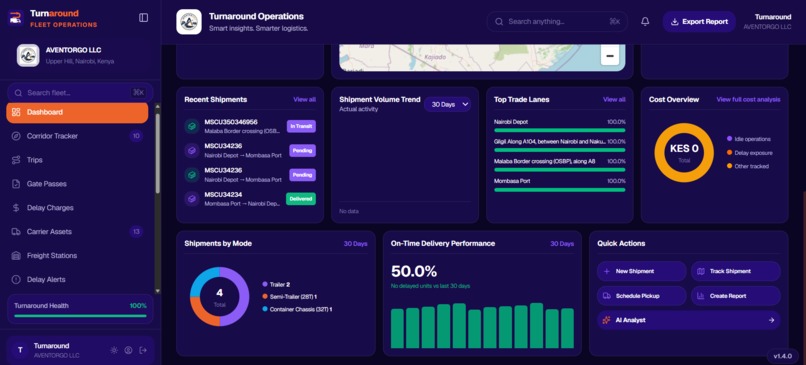Click the Search fleet input field
Viewport: 806px width, 365px height.
(x=80, y=93)
